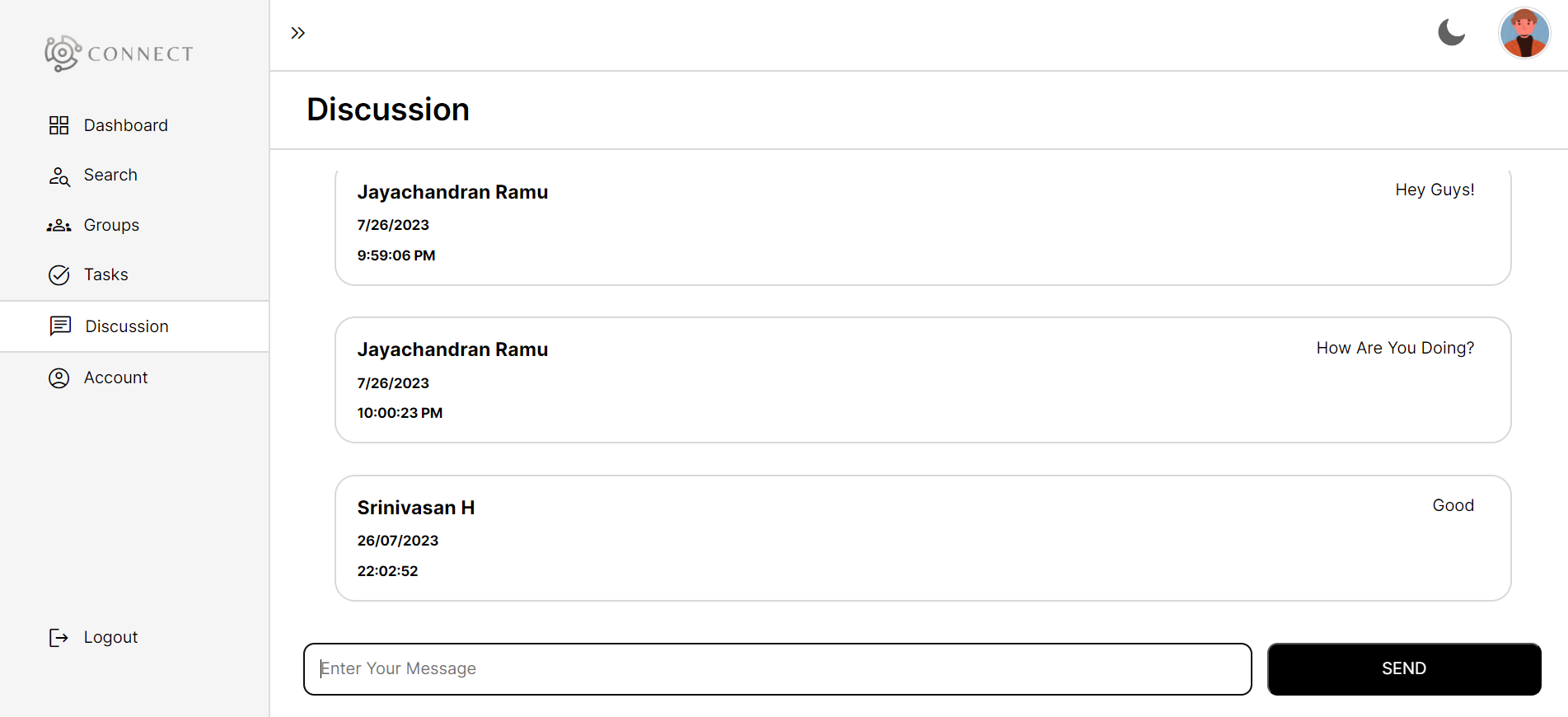Toggle dark mode with moon icon
This screenshot has height=717, width=1568.
coord(1451,33)
